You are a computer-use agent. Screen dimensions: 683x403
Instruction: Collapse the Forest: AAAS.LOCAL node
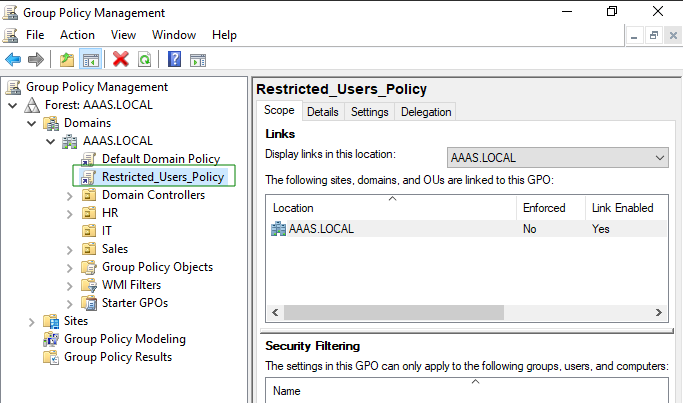(13, 105)
